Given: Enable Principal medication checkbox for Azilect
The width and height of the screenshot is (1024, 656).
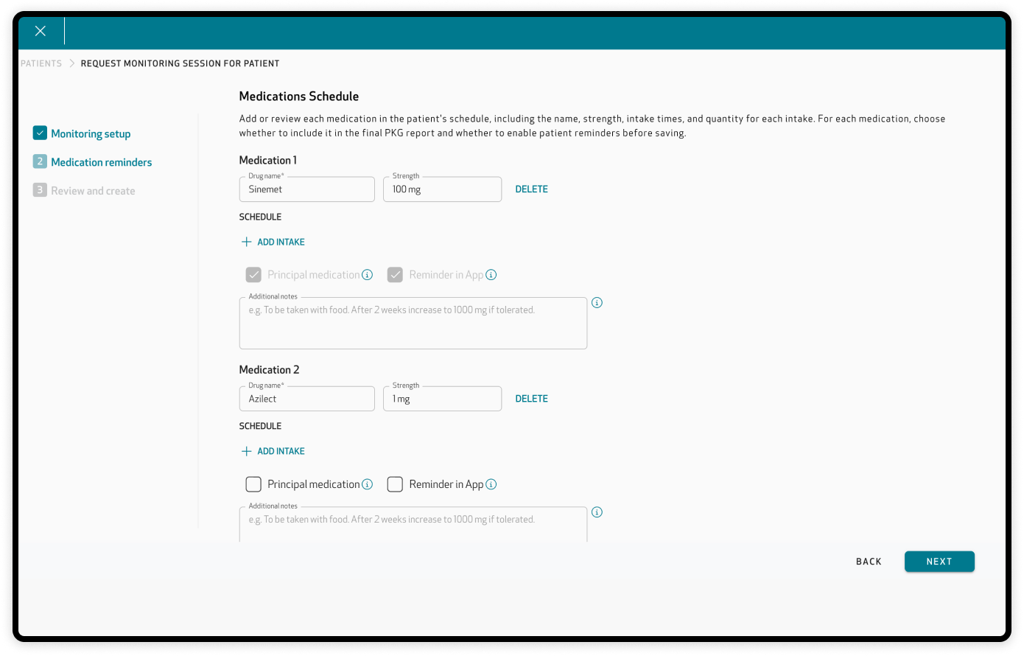Looking at the screenshot, I should [x=253, y=484].
